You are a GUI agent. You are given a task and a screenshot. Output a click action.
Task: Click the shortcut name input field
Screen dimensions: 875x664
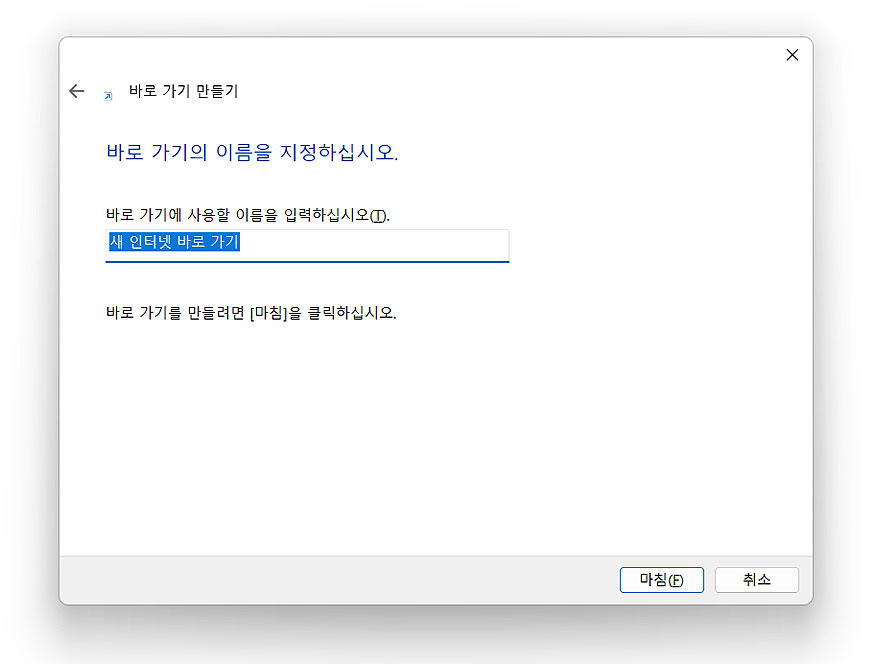pos(307,246)
